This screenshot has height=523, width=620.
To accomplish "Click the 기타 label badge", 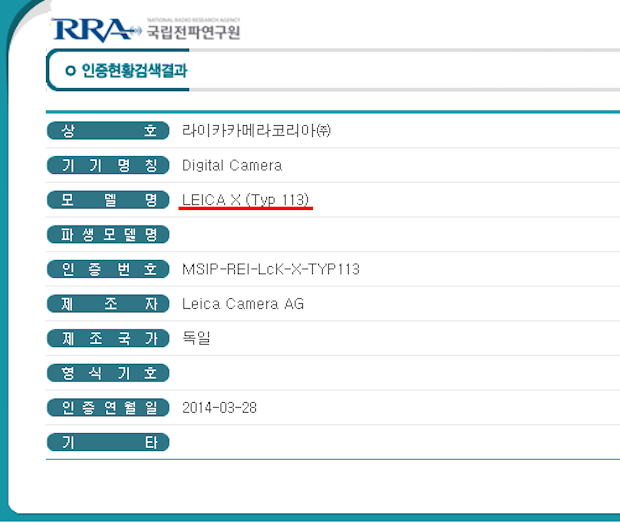I will 108,442.
